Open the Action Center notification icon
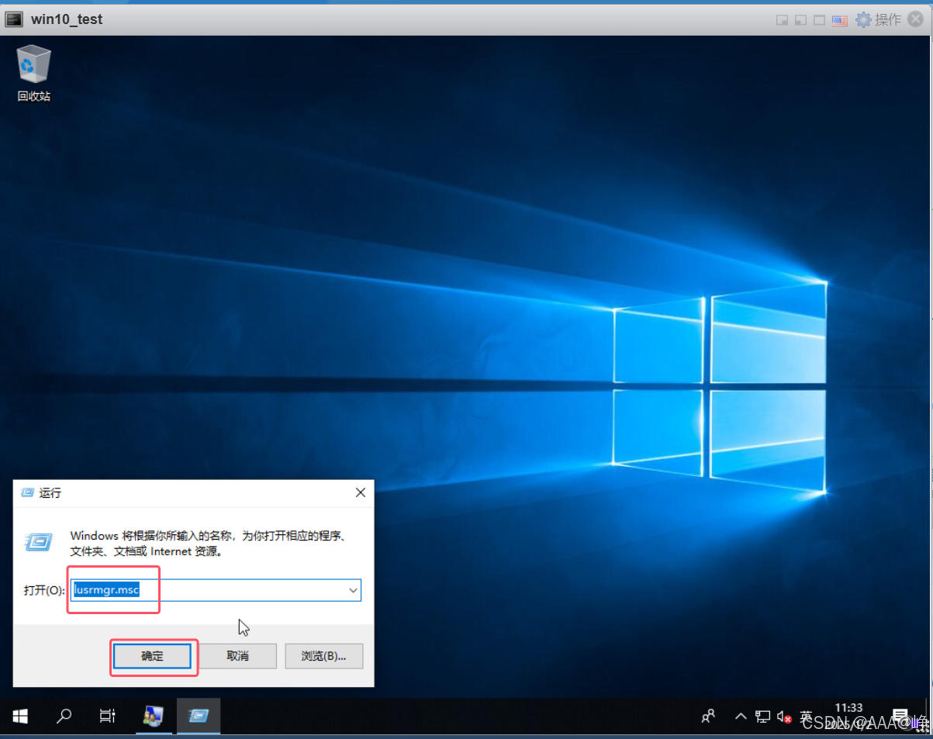The height and width of the screenshot is (739, 933). click(900, 716)
